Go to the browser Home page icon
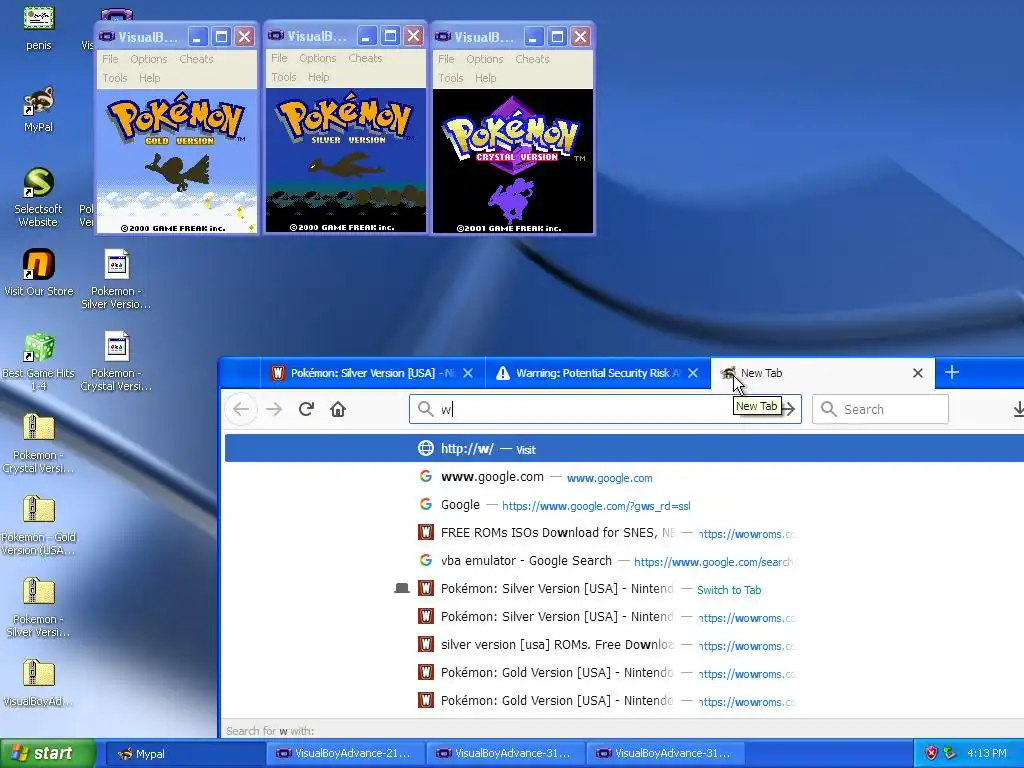The image size is (1024, 768). point(338,409)
